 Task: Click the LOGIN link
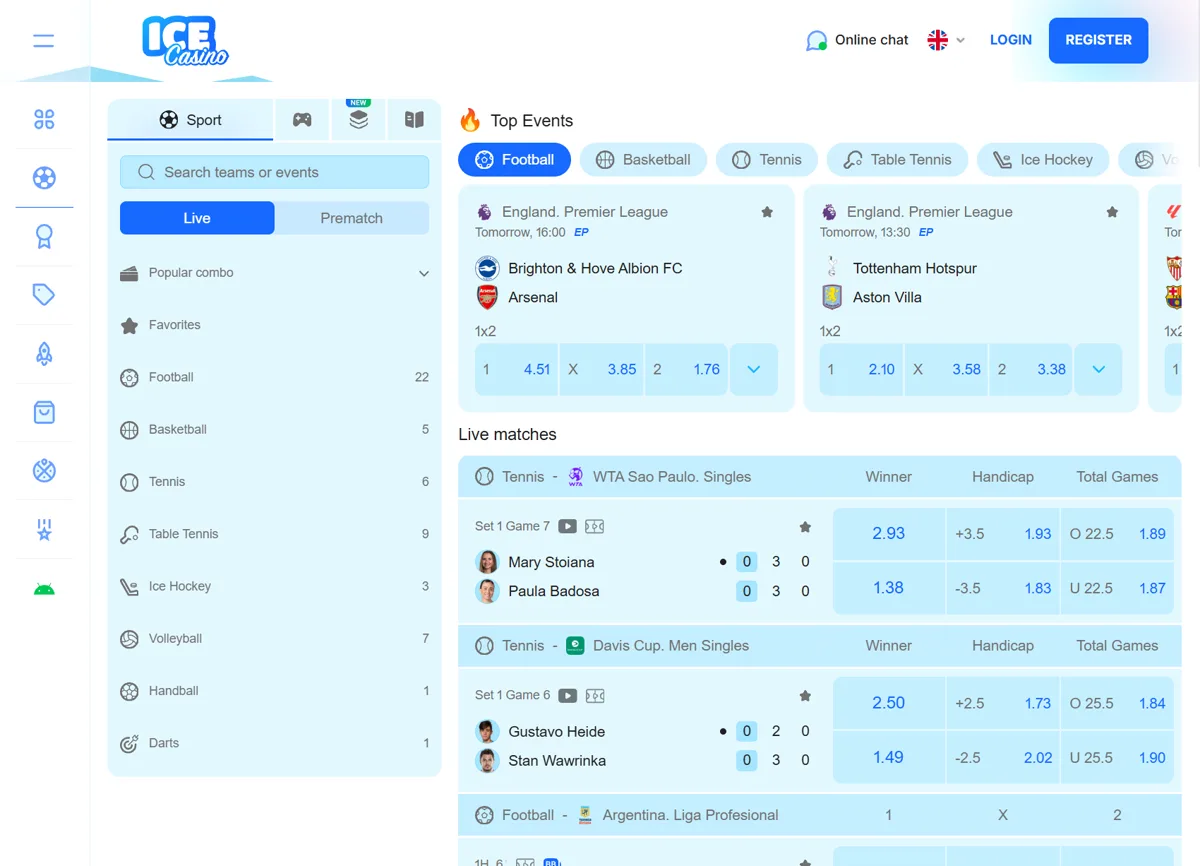1011,40
